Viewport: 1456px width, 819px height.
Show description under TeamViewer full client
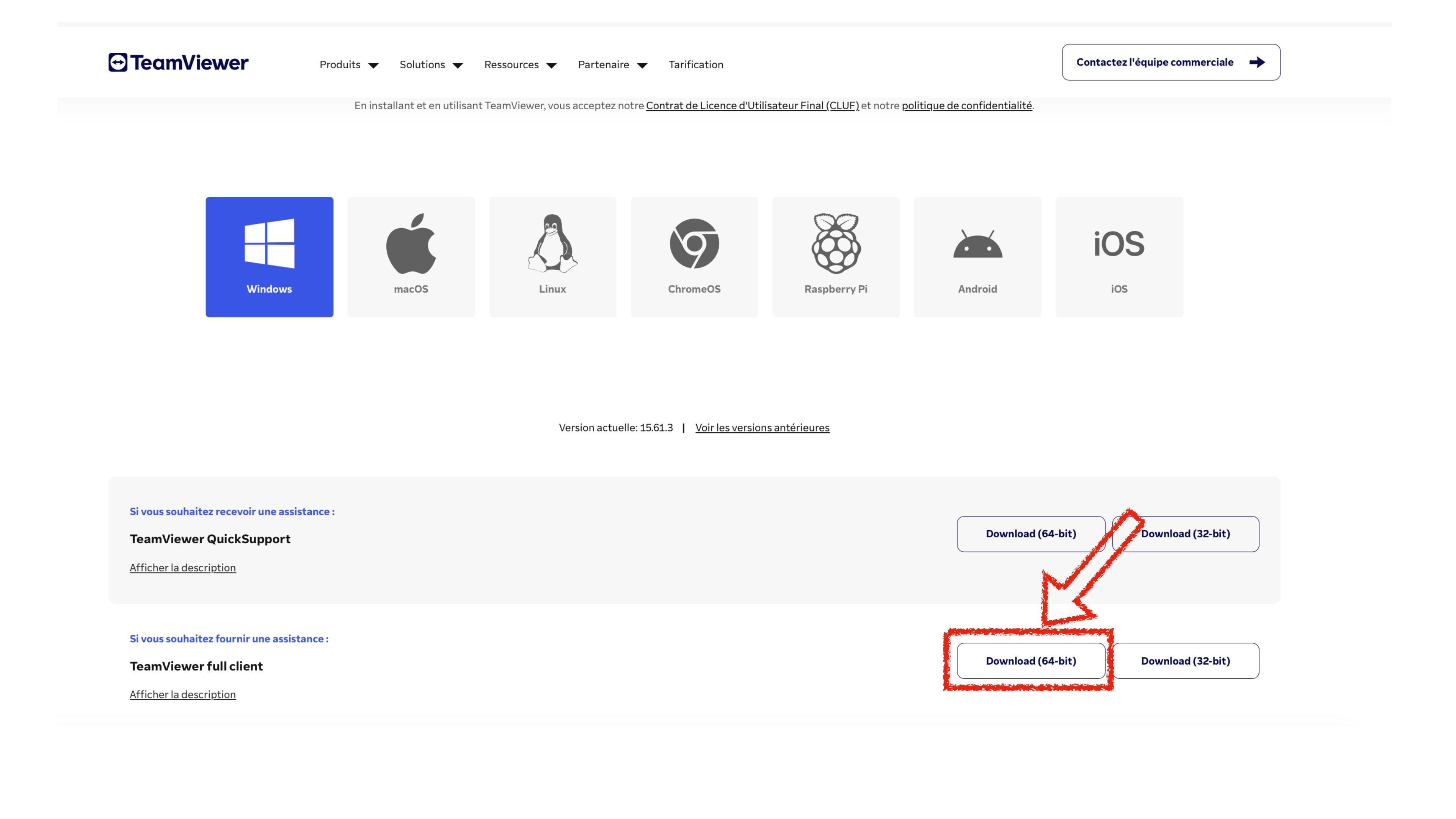[x=182, y=694]
